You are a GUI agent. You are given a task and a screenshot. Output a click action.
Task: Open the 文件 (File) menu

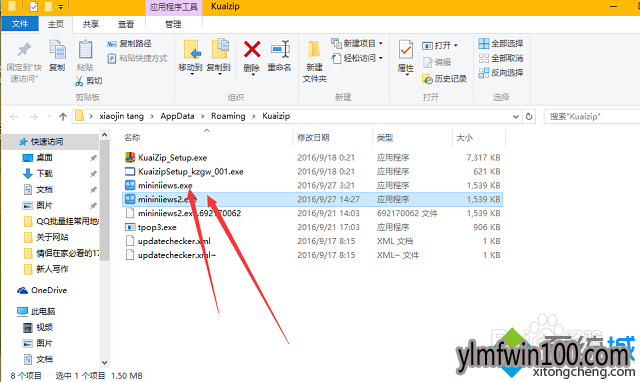(x=20, y=24)
